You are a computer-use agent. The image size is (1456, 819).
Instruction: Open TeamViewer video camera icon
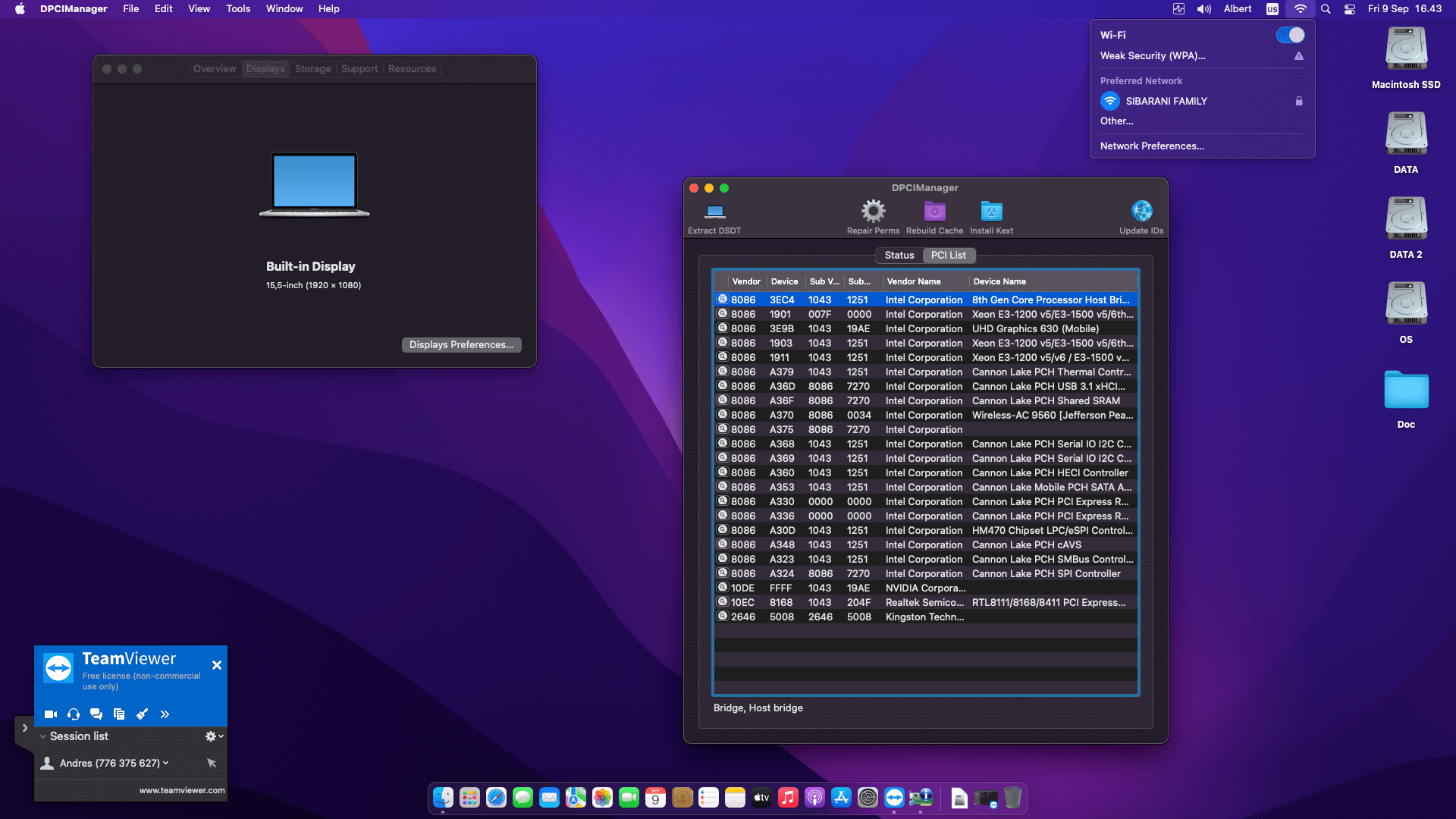pyautogui.click(x=51, y=714)
